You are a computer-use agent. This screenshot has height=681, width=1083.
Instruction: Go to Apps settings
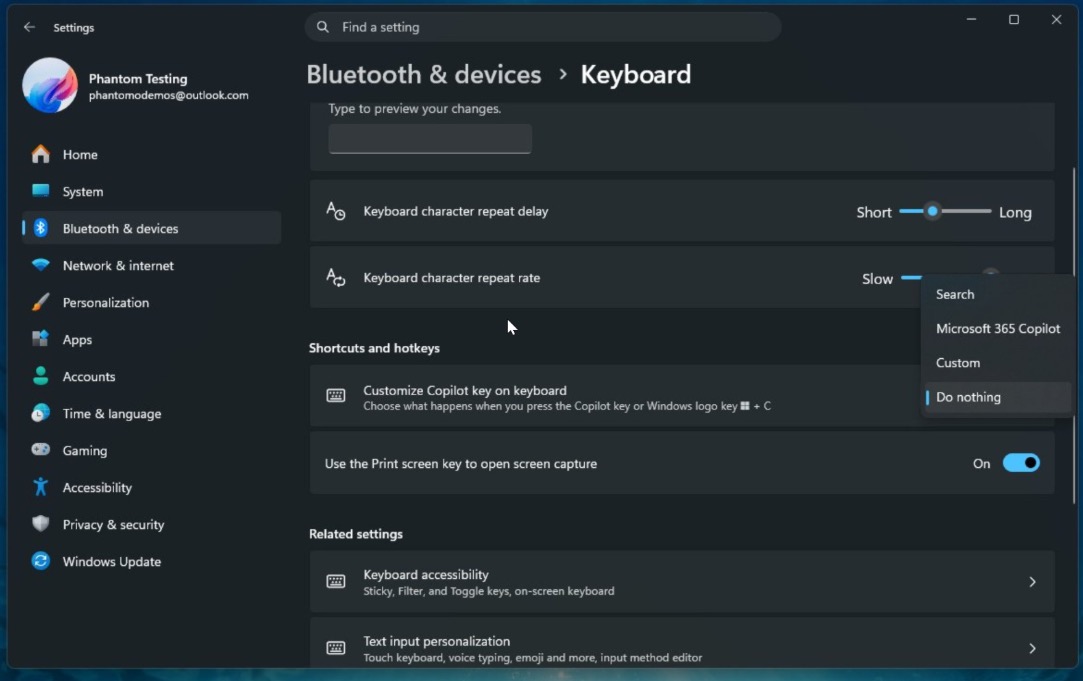[151, 339]
